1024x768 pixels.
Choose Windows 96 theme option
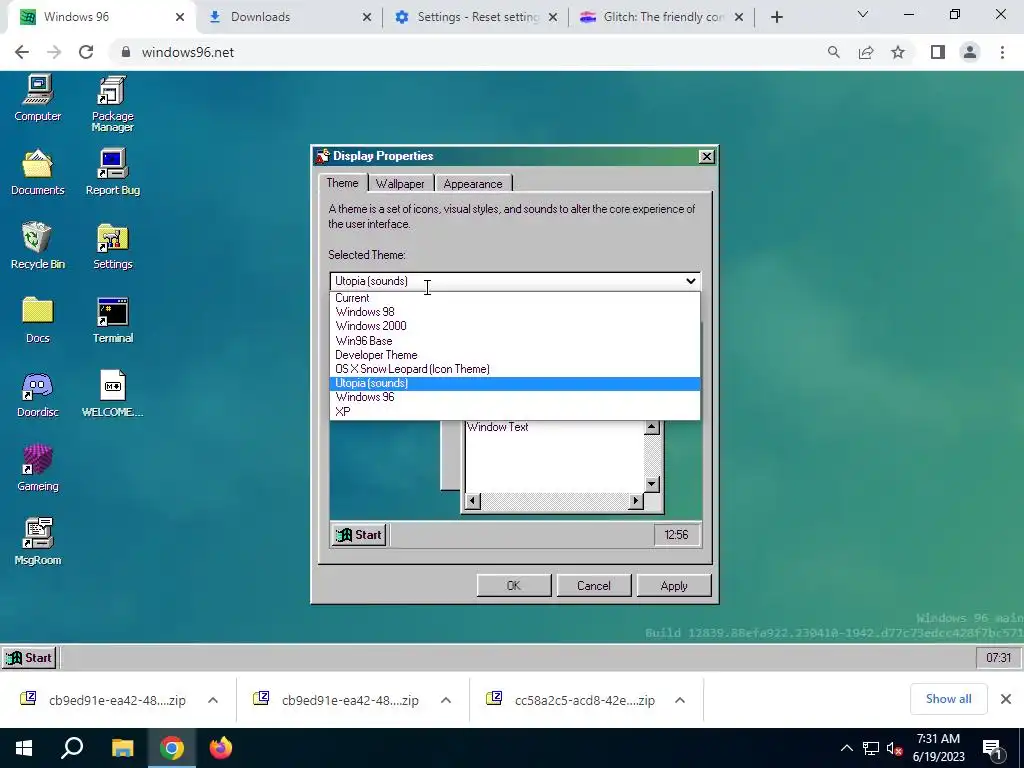tap(515, 397)
